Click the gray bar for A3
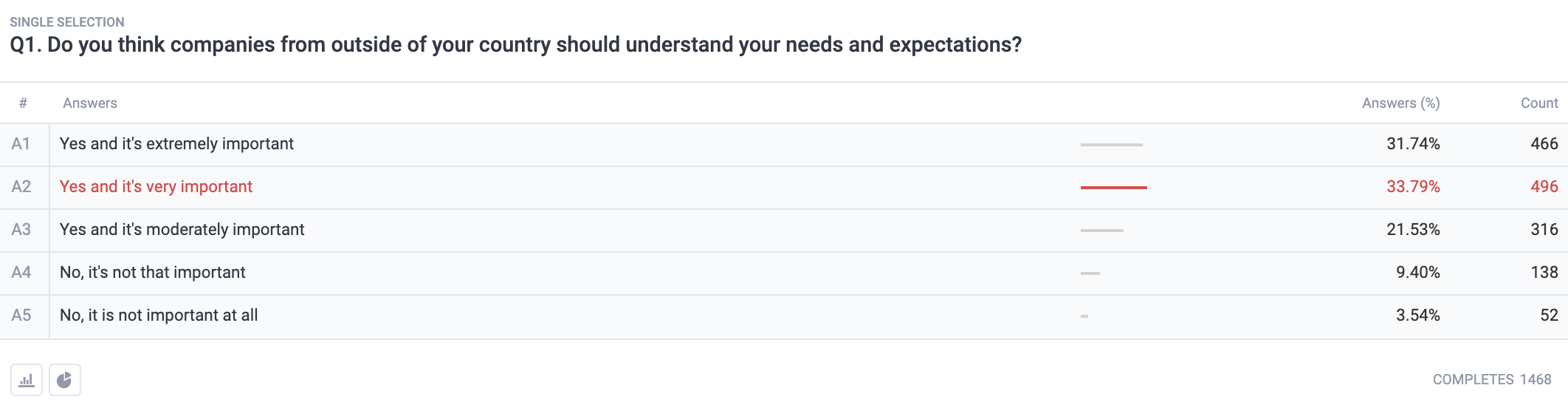The width and height of the screenshot is (1568, 405). [1101, 231]
